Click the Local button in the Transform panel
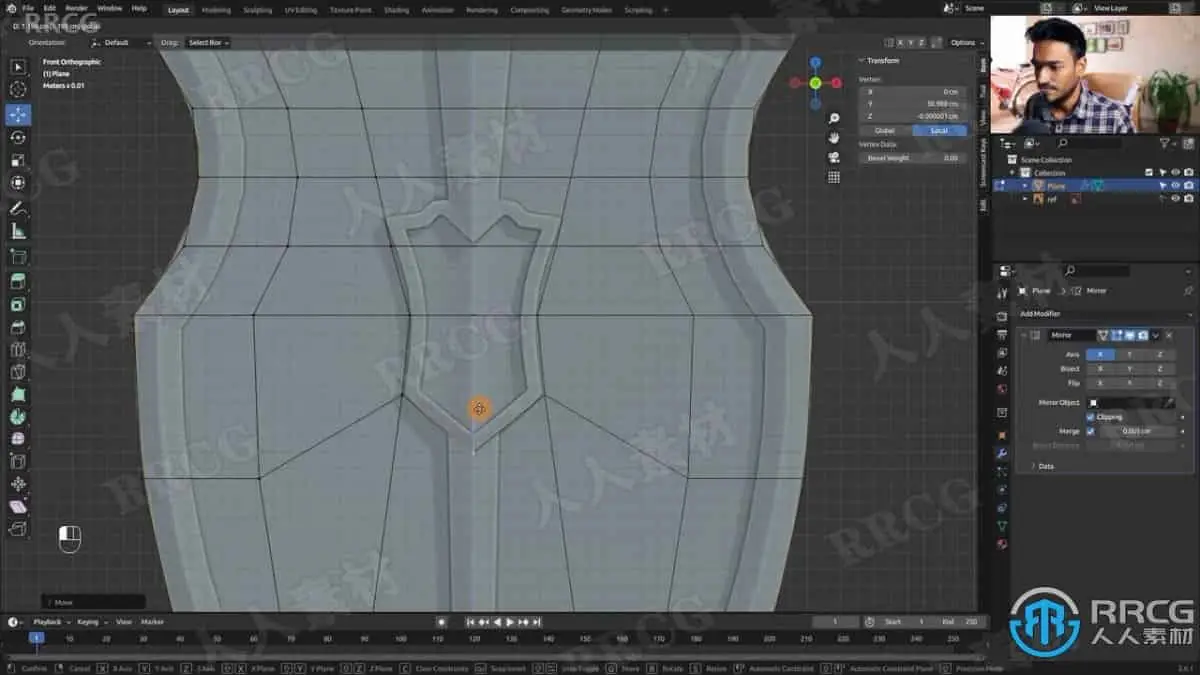1200x675 pixels. coord(939,130)
